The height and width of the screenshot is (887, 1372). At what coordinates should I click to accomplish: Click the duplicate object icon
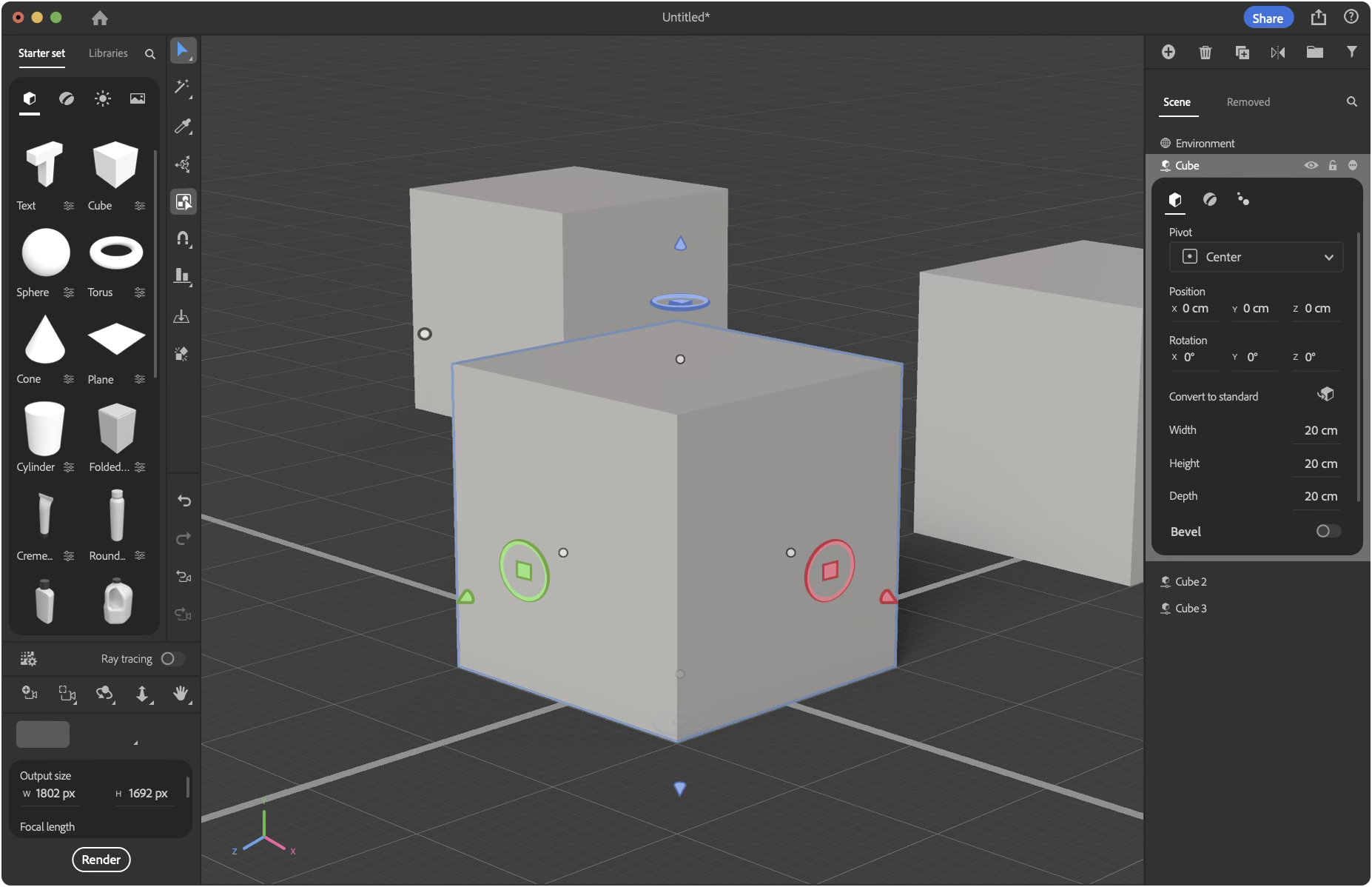[1242, 52]
